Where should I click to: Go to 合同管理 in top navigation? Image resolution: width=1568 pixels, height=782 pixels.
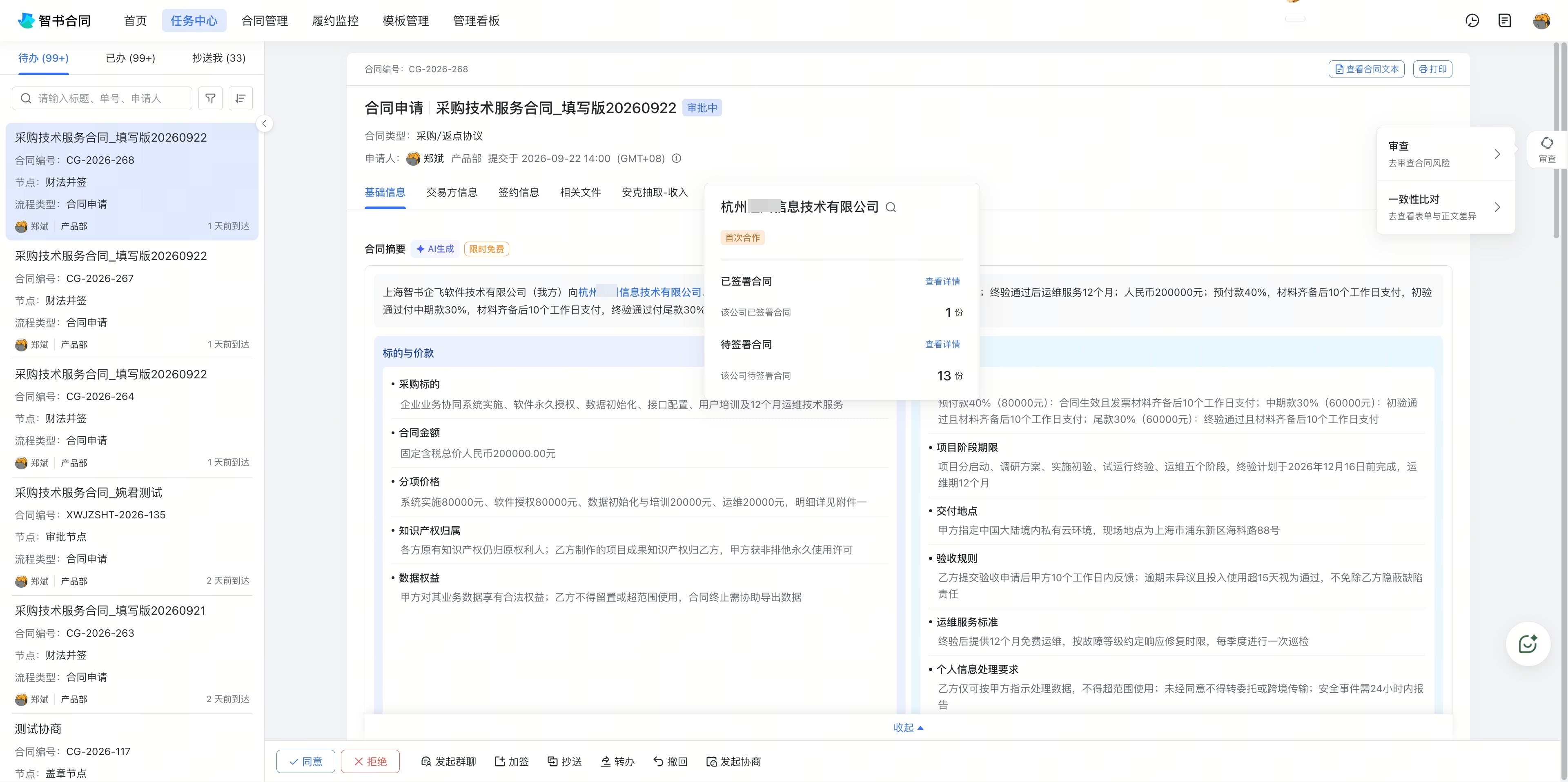click(x=265, y=21)
